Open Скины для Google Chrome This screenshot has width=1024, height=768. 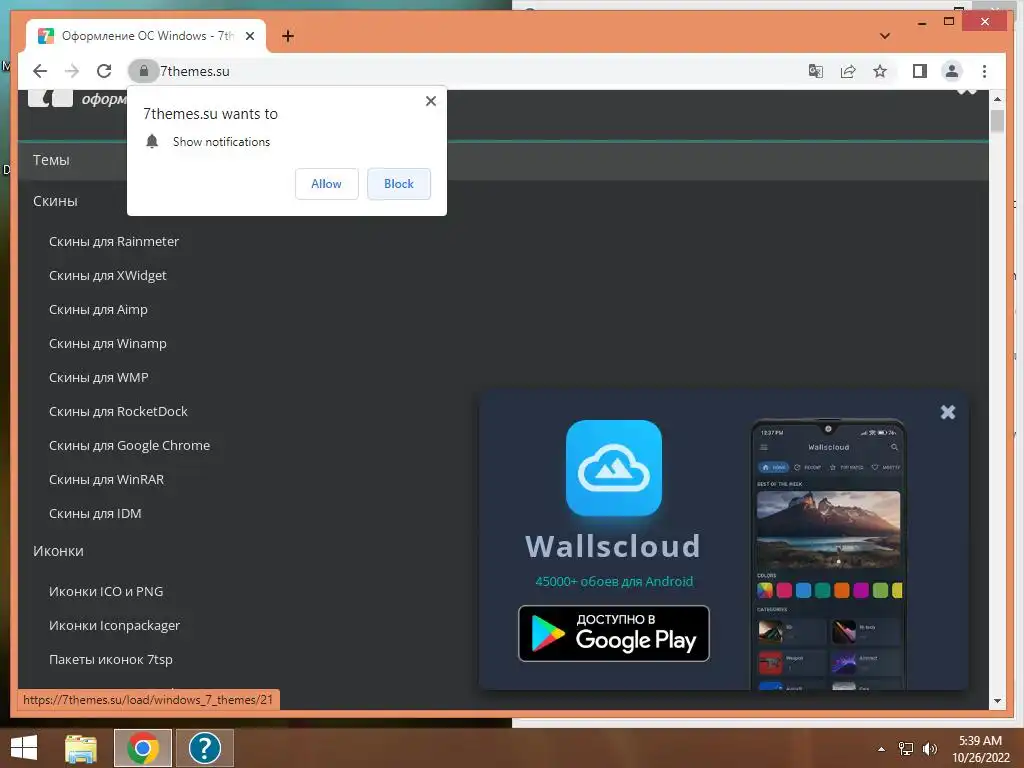point(129,445)
